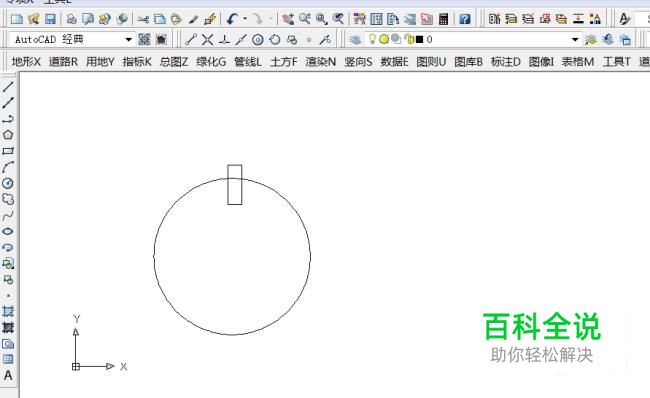This screenshot has height=398, width=650.
Task: Click the Text Style icon
Action: (624, 19)
